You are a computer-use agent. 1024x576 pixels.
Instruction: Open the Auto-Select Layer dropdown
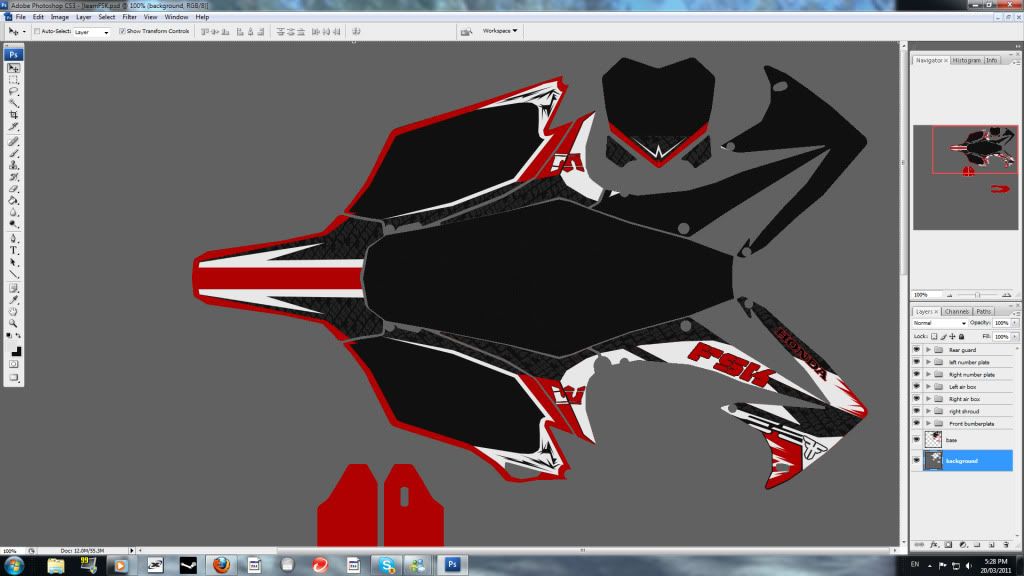point(91,31)
